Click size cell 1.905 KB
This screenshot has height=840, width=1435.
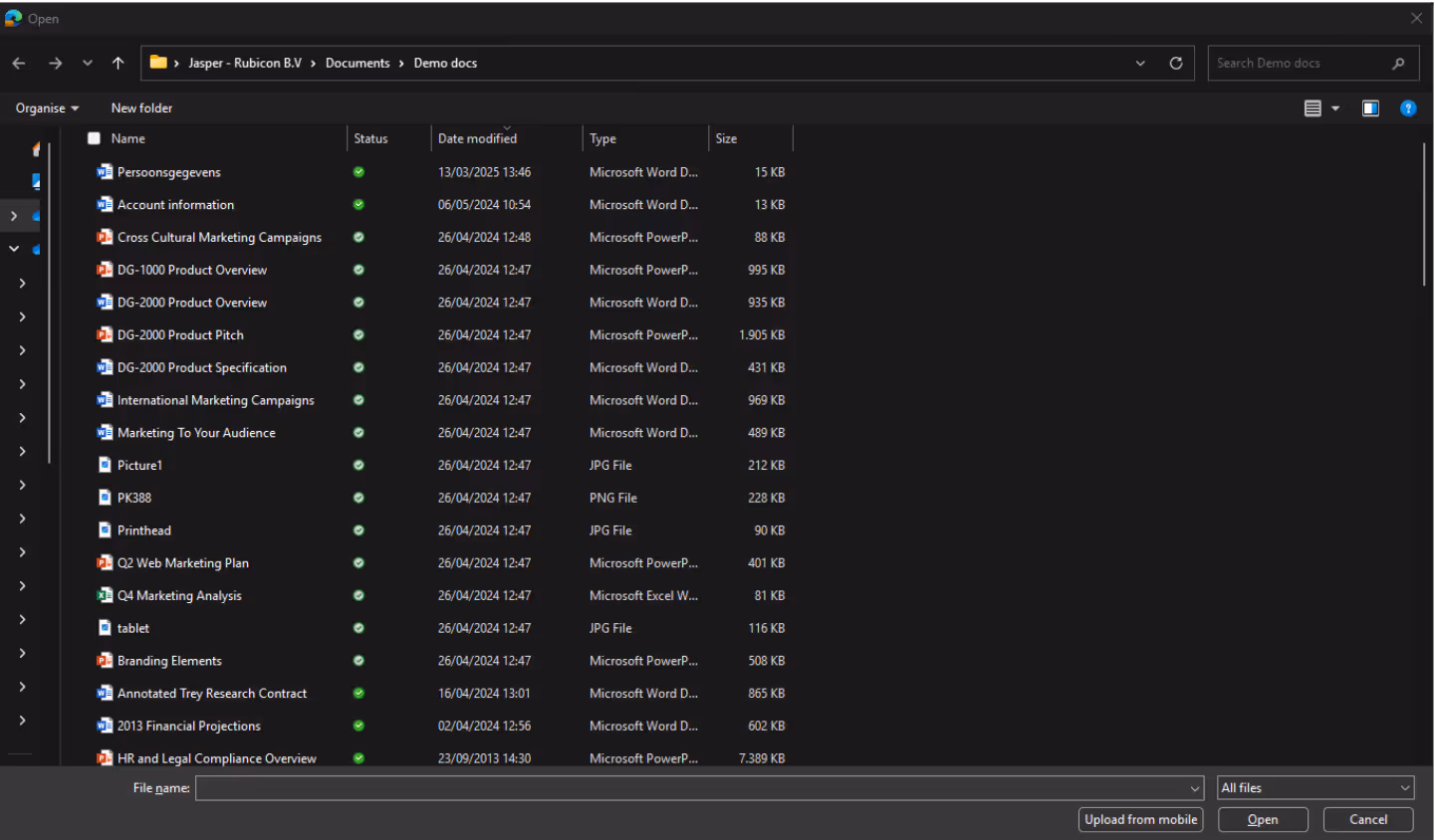(x=762, y=335)
